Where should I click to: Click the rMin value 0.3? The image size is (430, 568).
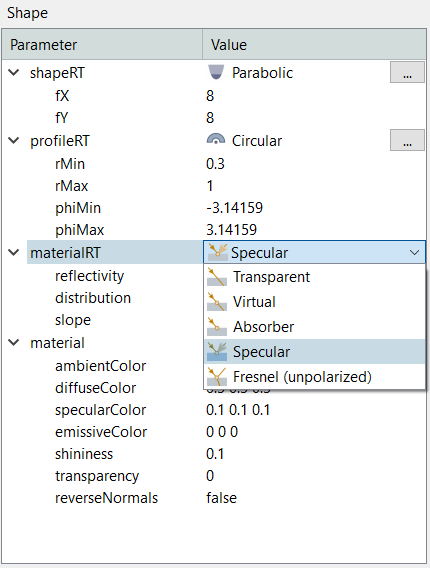(215, 164)
